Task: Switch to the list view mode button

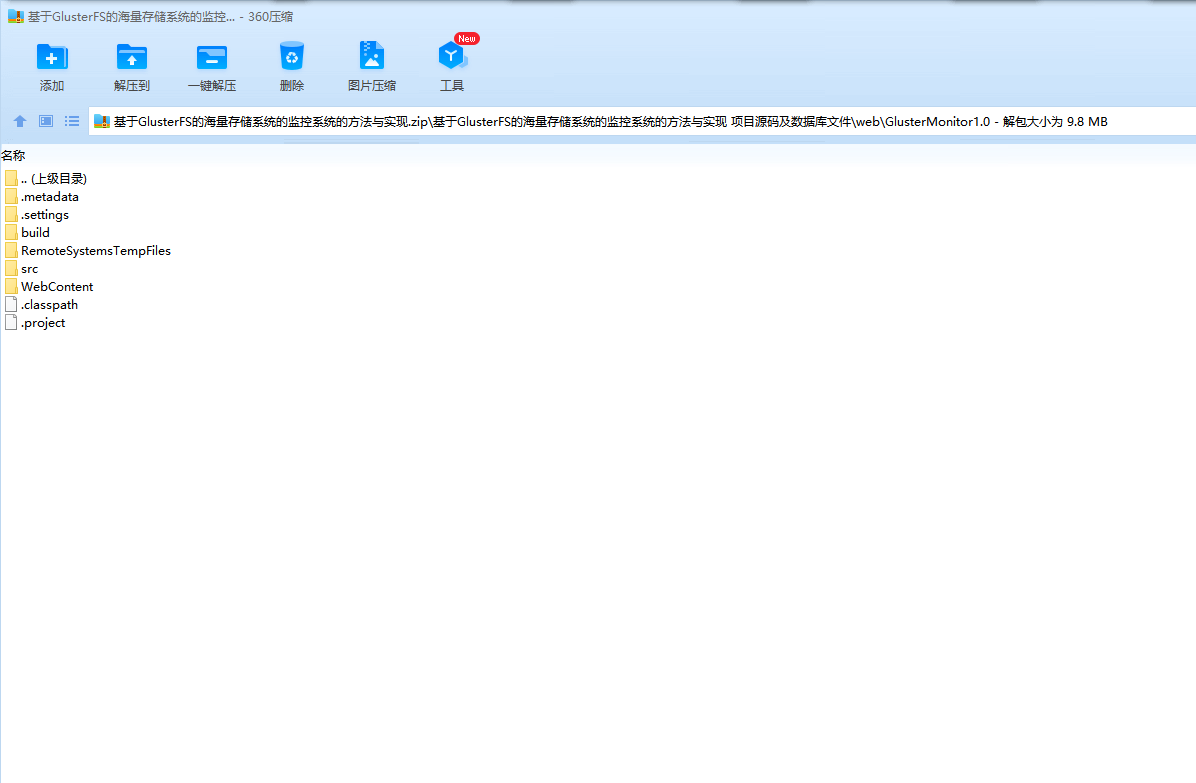Action: (72, 121)
